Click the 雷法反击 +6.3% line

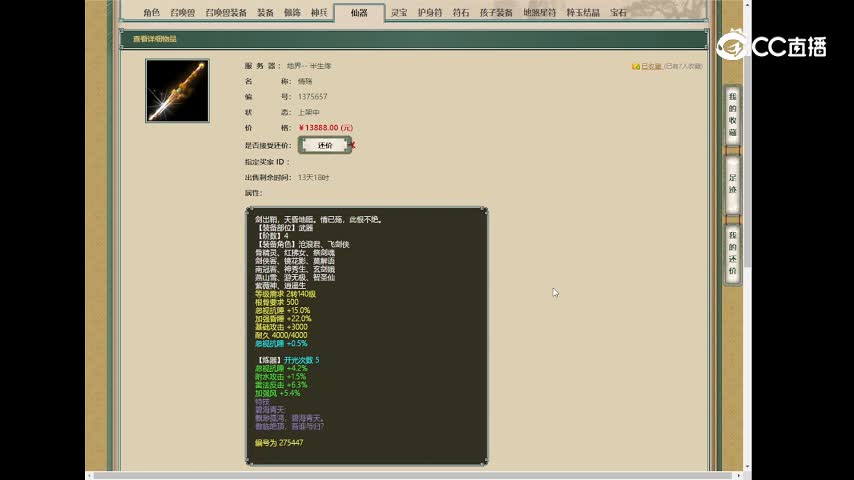click(281, 385)
